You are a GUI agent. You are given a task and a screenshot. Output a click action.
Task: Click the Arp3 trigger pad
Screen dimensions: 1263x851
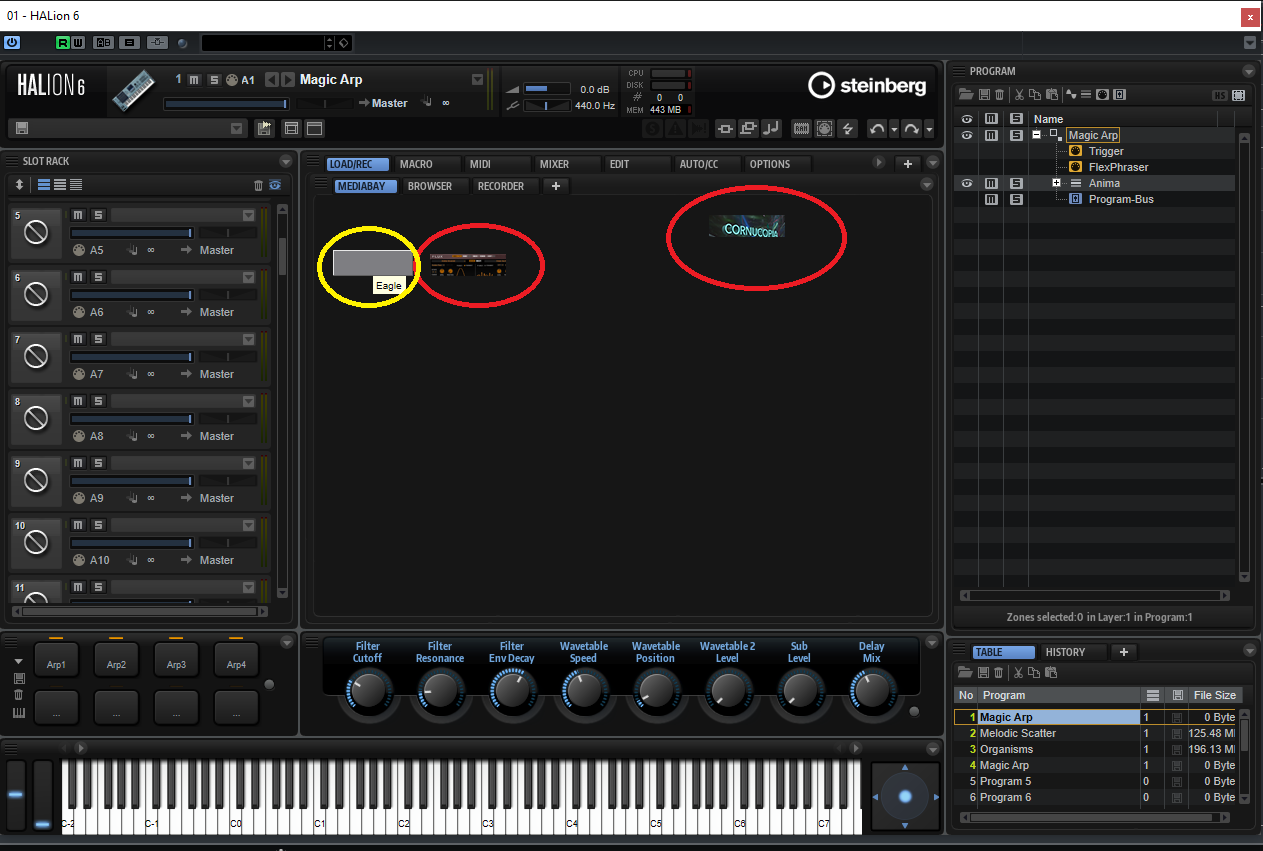(x=176, y=660)
